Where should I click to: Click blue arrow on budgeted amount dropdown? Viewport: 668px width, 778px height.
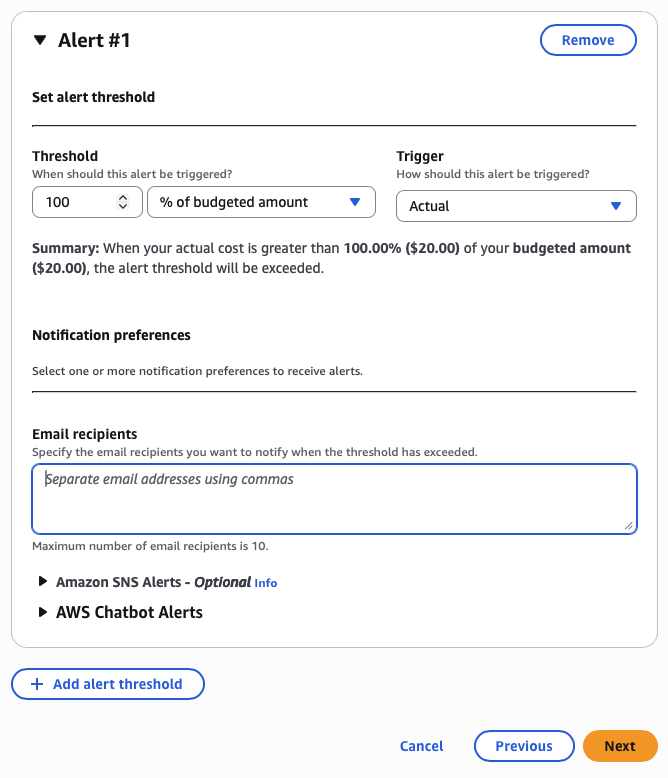pyautogui.click(x=355, y=202)
